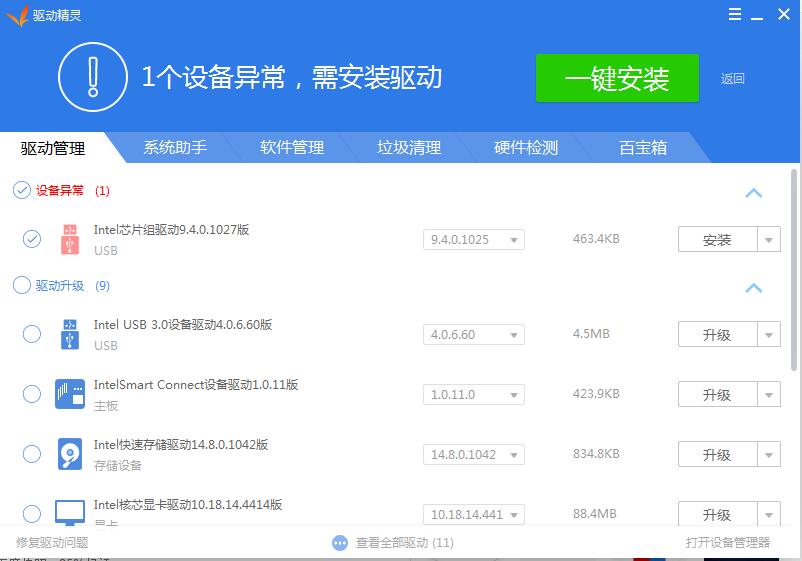The height and width of the screenshot is (561, 802).
Task: Click 安装 for Intel芯片组驱动
Action: tap(717, 239)
